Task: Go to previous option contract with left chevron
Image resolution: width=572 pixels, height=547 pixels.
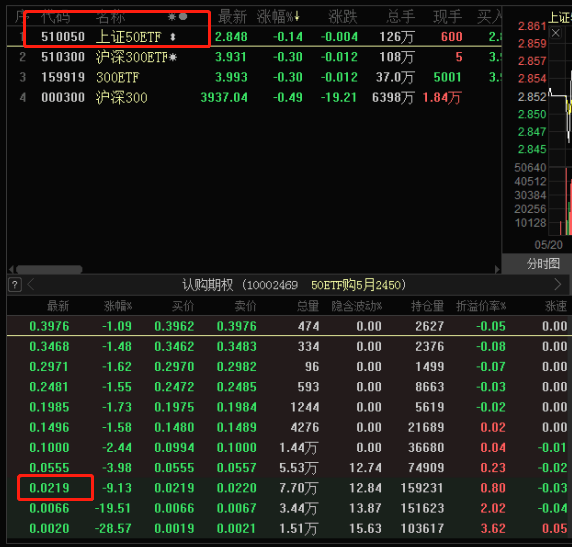Action: (x=31, y=285)
